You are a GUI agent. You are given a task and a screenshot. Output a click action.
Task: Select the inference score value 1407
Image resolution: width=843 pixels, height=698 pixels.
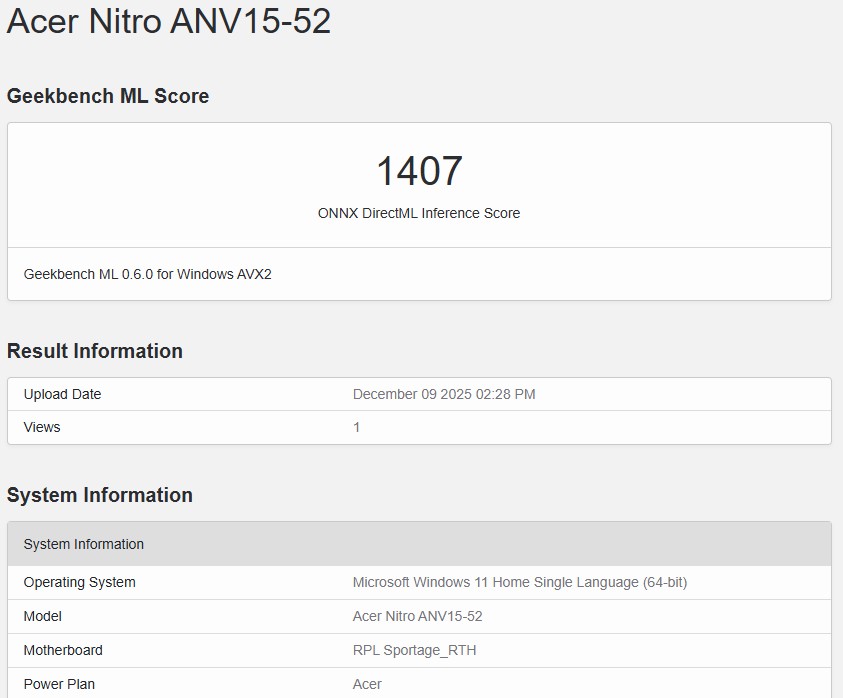click(x=420, y=172)
